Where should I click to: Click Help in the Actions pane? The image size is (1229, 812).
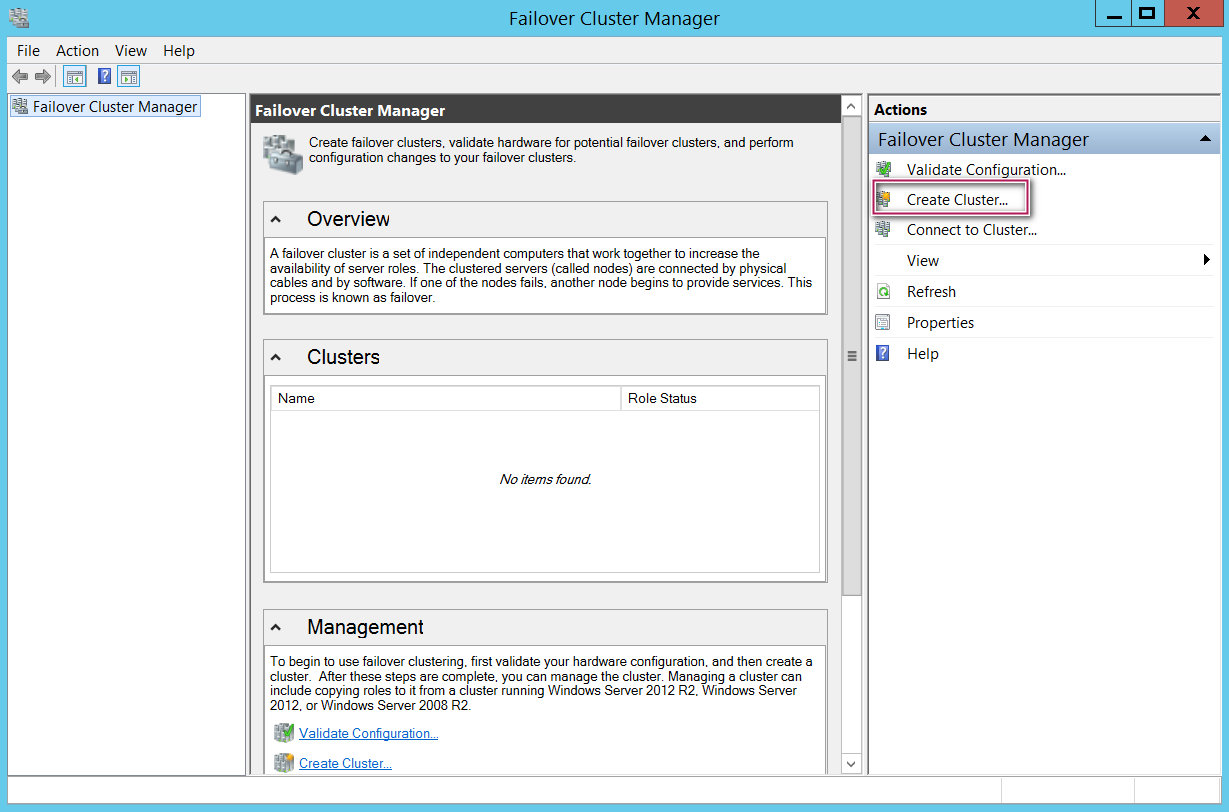(x=922, y=353)
